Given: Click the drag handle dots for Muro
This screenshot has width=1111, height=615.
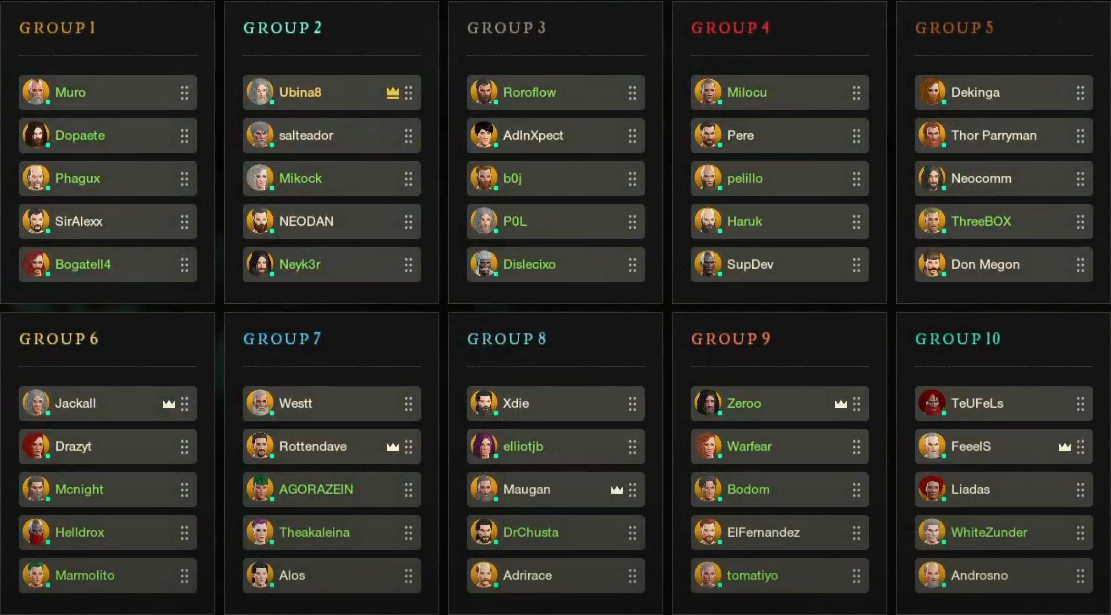Looking at the screenshot, I should pos(185,93).
